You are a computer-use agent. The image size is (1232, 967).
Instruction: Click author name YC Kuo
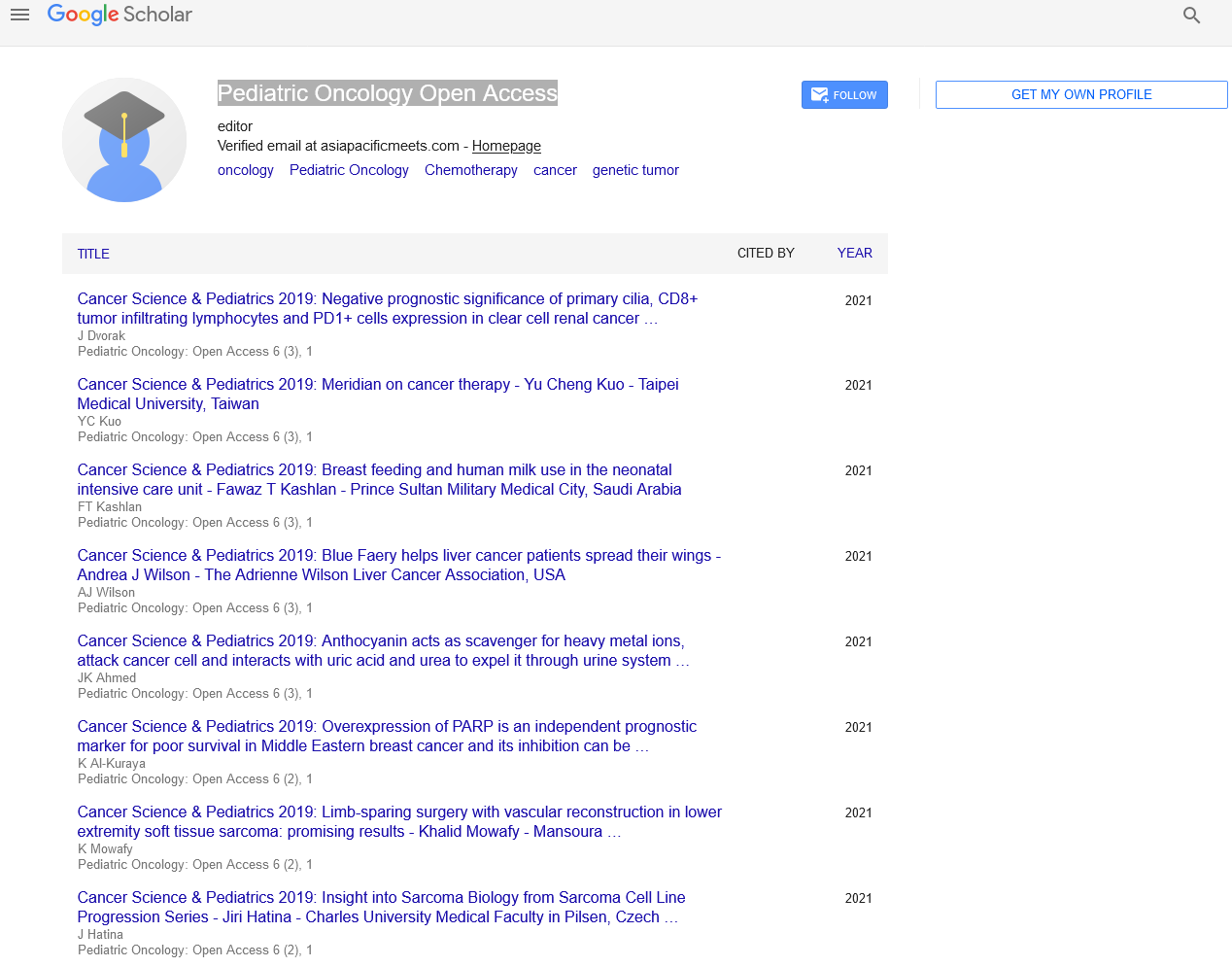click(99, 422)
